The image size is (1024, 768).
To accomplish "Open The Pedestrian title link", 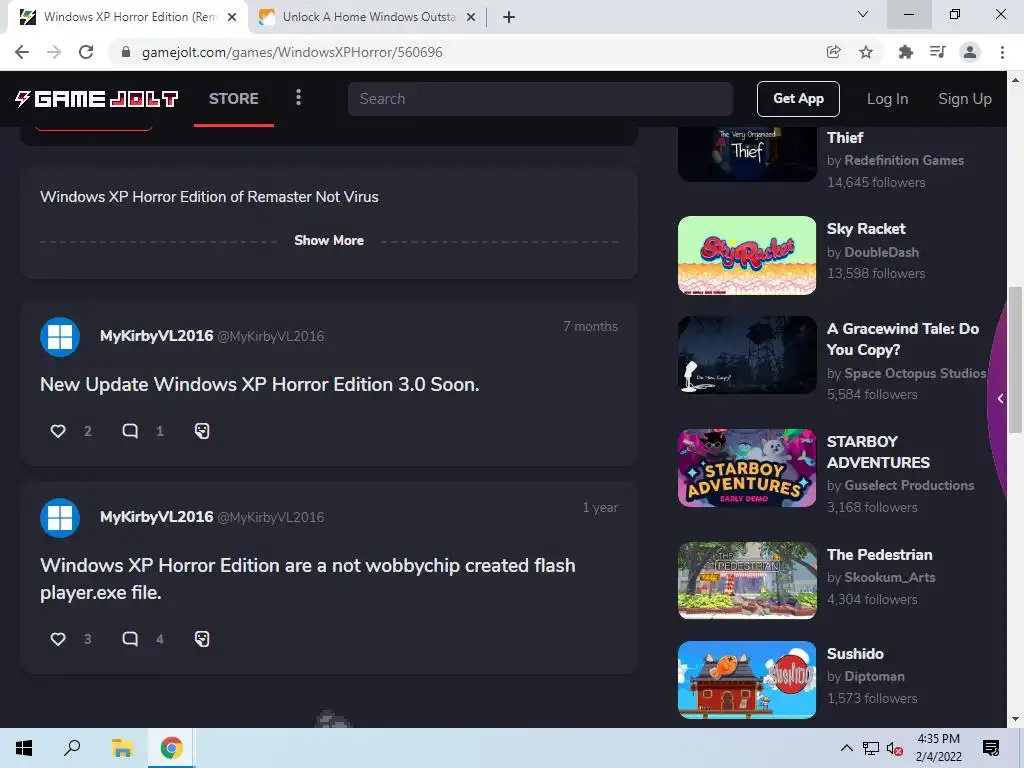I will [880, 554].
